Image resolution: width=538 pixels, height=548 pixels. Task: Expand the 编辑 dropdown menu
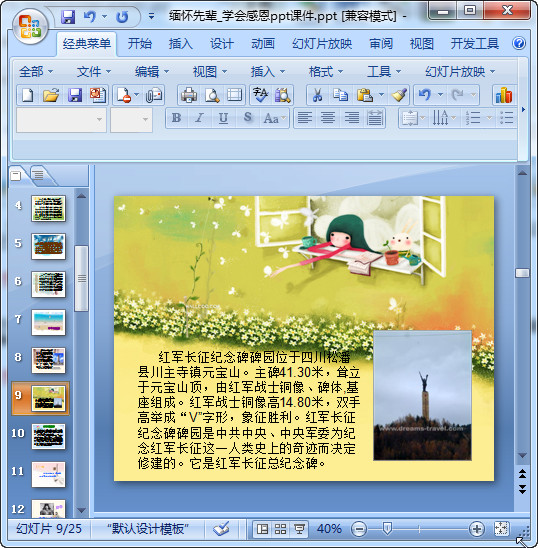click(x=152, y=72)
